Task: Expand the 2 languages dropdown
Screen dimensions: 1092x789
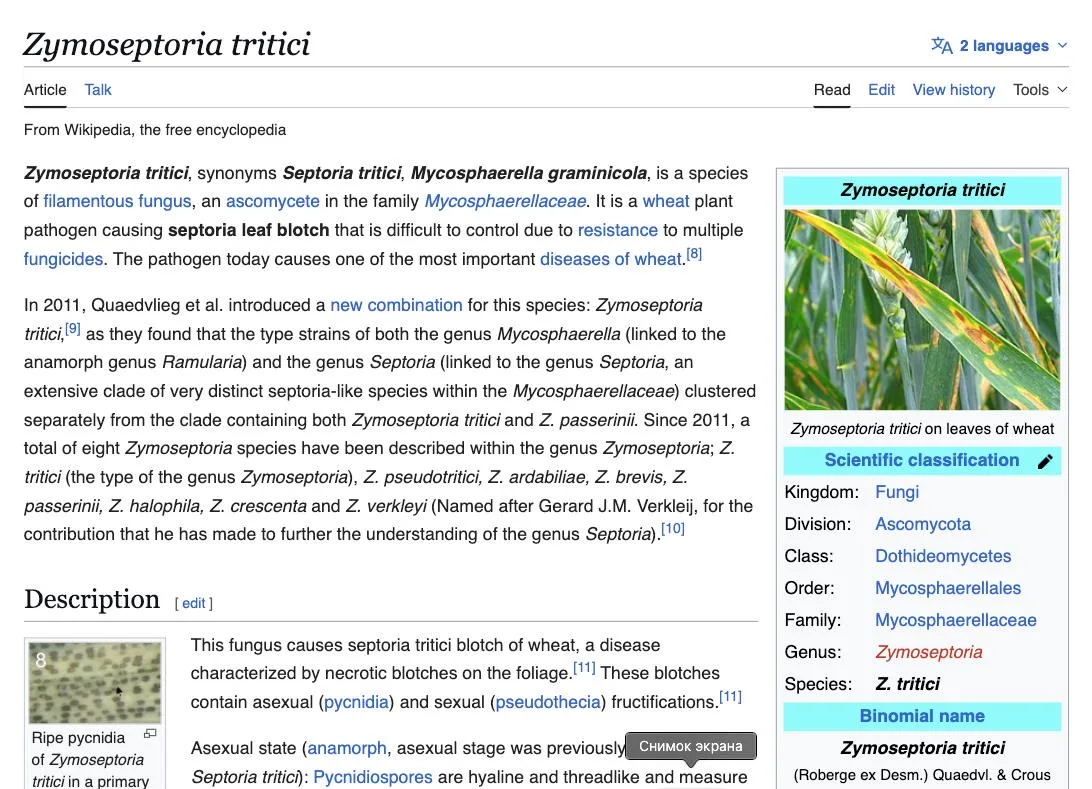Action: pyautogui.click(x=999, y=46)
